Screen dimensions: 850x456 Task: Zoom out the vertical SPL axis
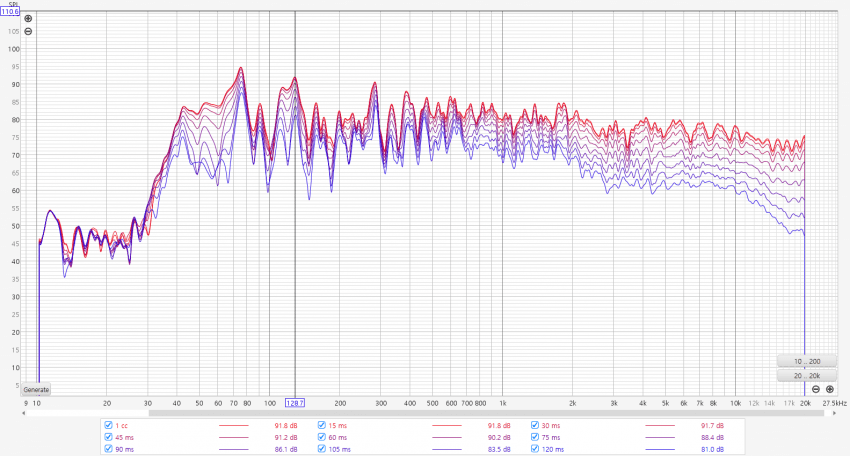[x=27, y=31]
